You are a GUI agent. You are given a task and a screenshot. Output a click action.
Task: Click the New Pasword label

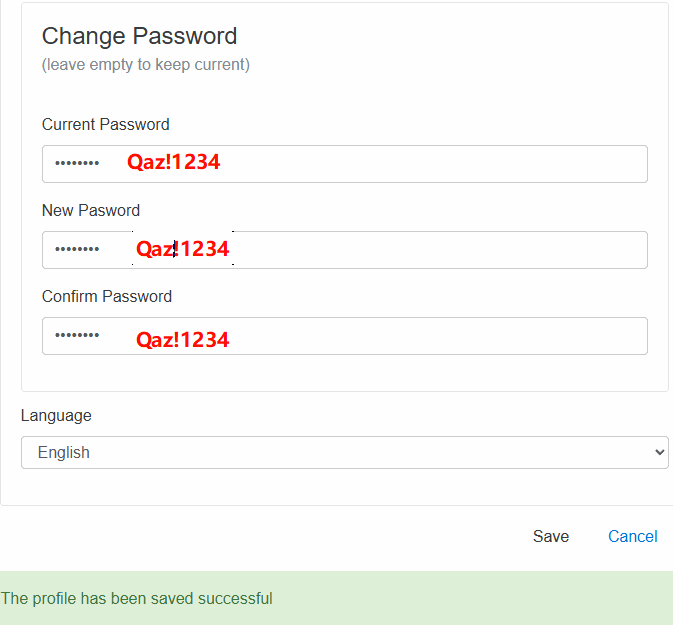(x=91, y=210)
